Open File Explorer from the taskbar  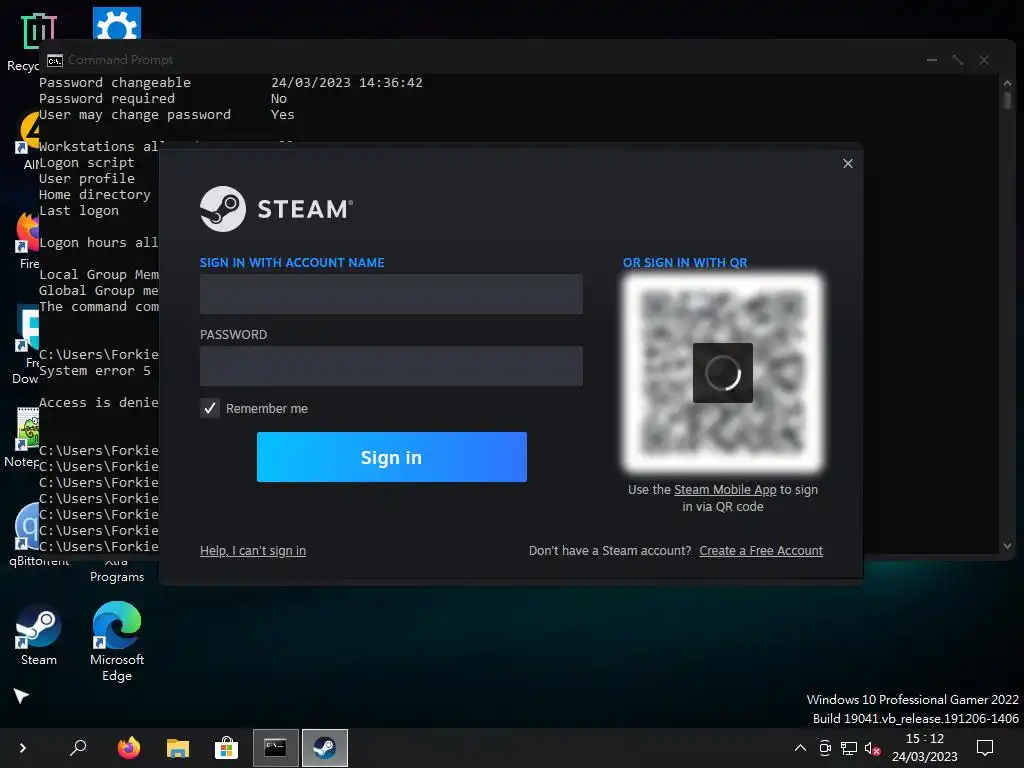tap(178, 748)
